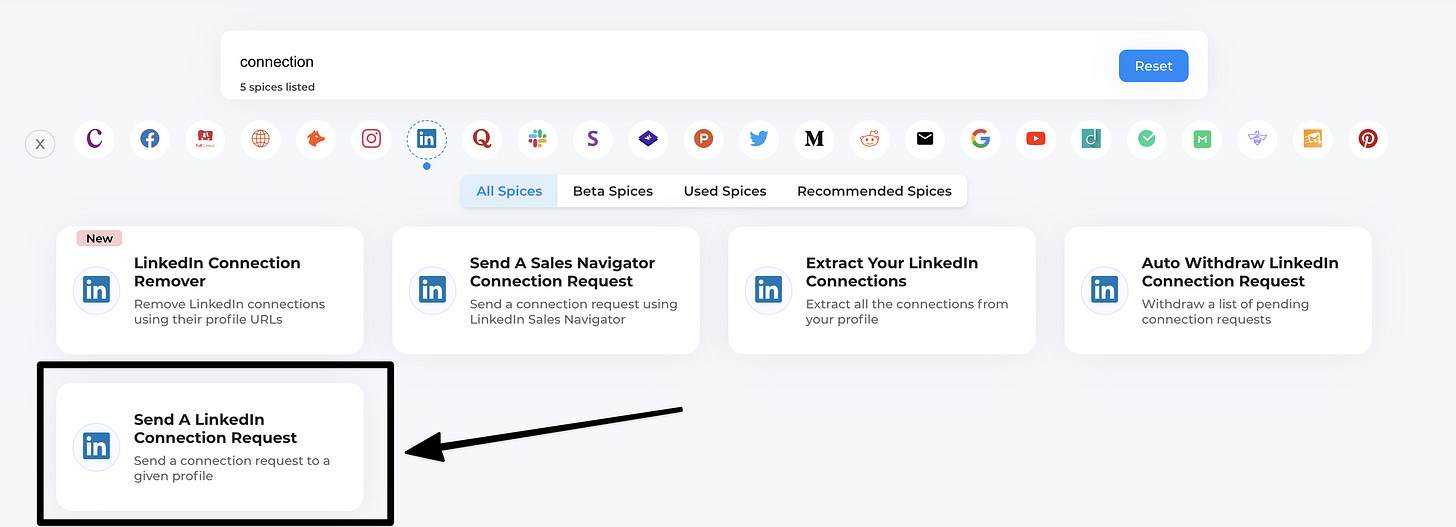Select the green checkmark circle icon
The height and width of the screenshot is (527, 1456).
[1147, 139]
